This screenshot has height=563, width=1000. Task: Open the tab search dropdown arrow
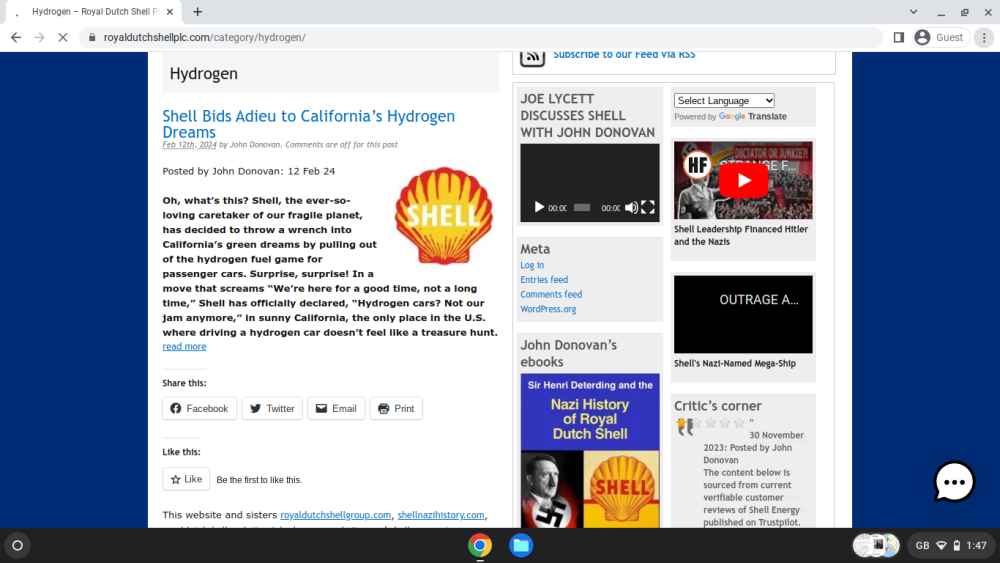pos(913,11)
